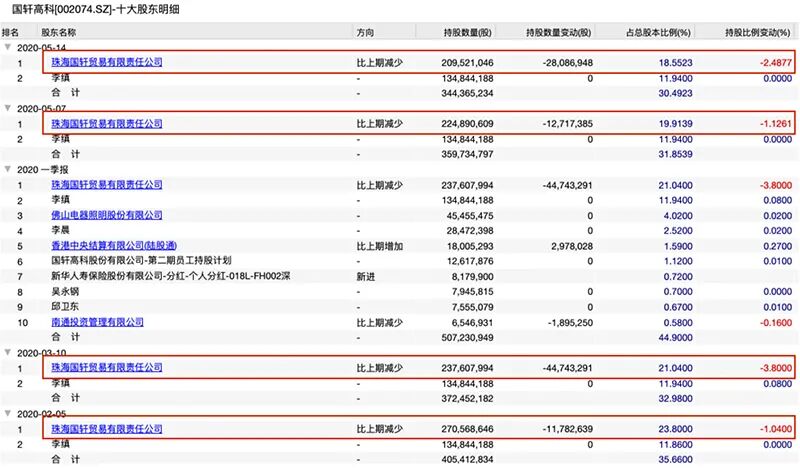Click change value -11,782,639
Image resolution: width=800 pixels, height=468 pixels.
tap(568, 429)
